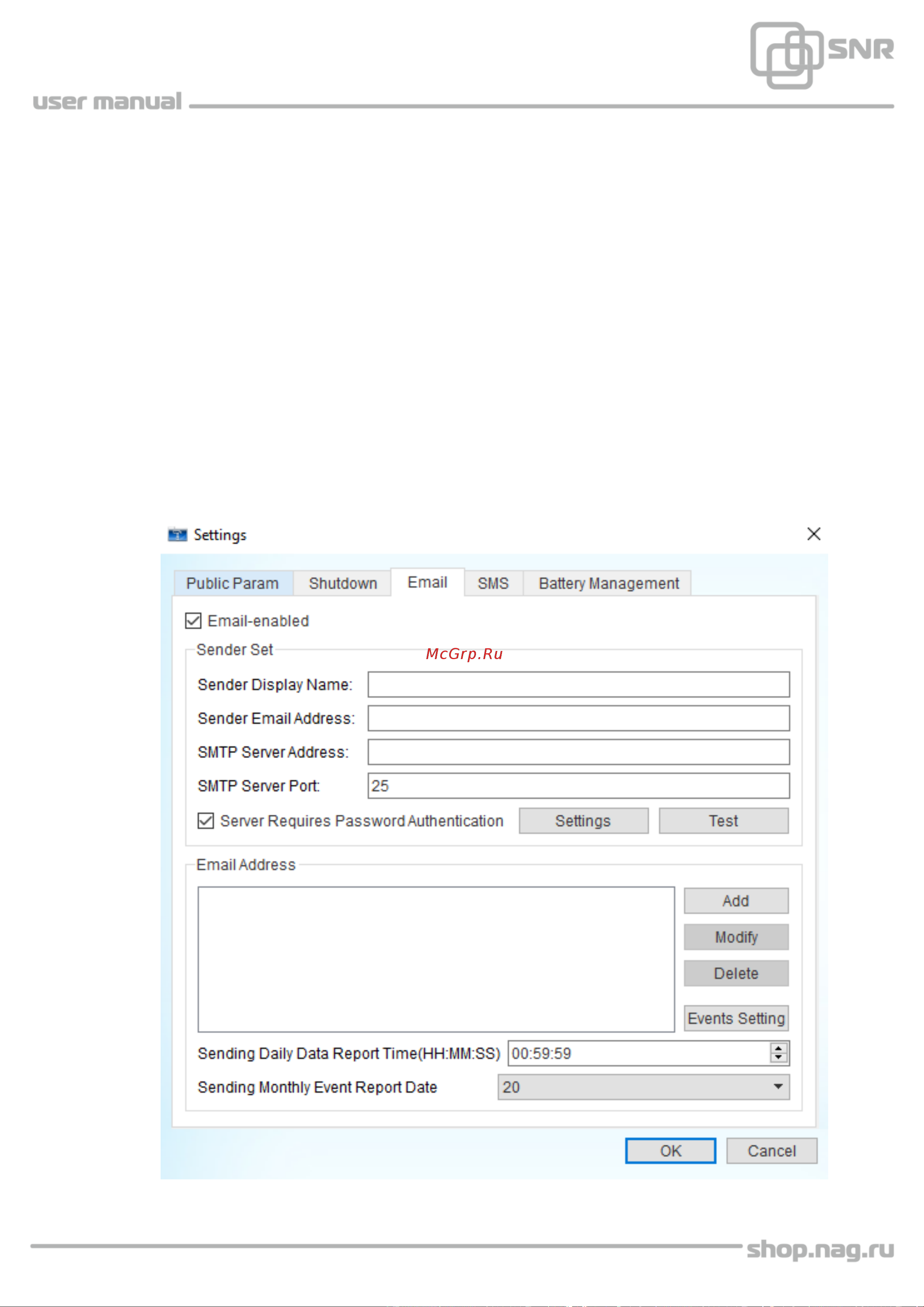
Task: Click the Cancel button
Action: tap(772, 1150)
